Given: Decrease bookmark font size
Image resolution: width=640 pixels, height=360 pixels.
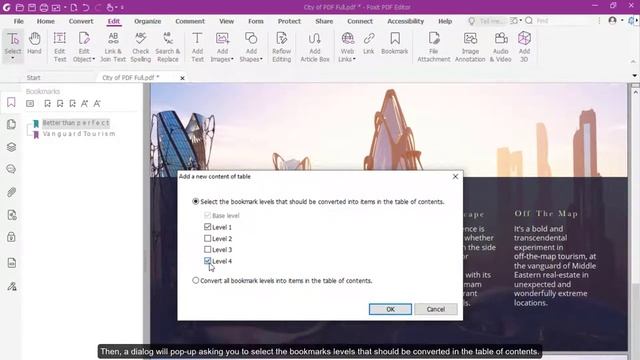Looking at the screenshot, I should point(97,104).
